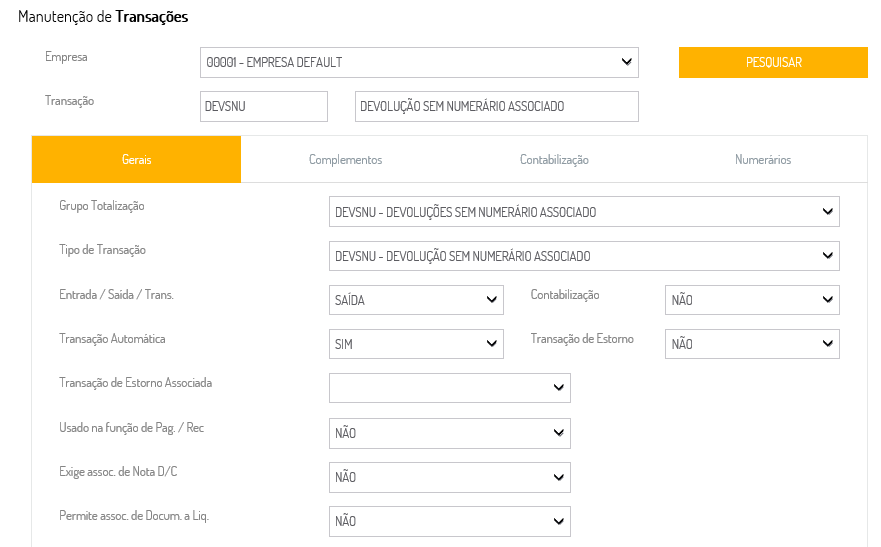Image resolution: width=881 pixels, height=547 pixels.
Task: Open Permite assoc. de Docum. a Liq. dropdown
Action: click(449, 521)
